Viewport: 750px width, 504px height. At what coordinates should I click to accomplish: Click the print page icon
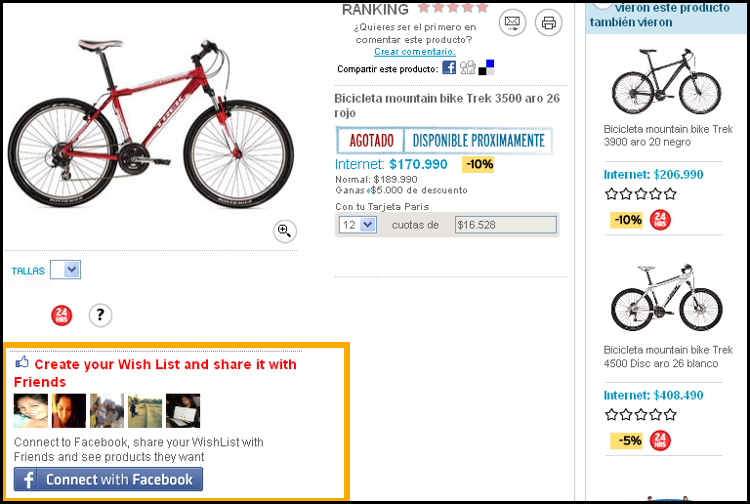548,22
